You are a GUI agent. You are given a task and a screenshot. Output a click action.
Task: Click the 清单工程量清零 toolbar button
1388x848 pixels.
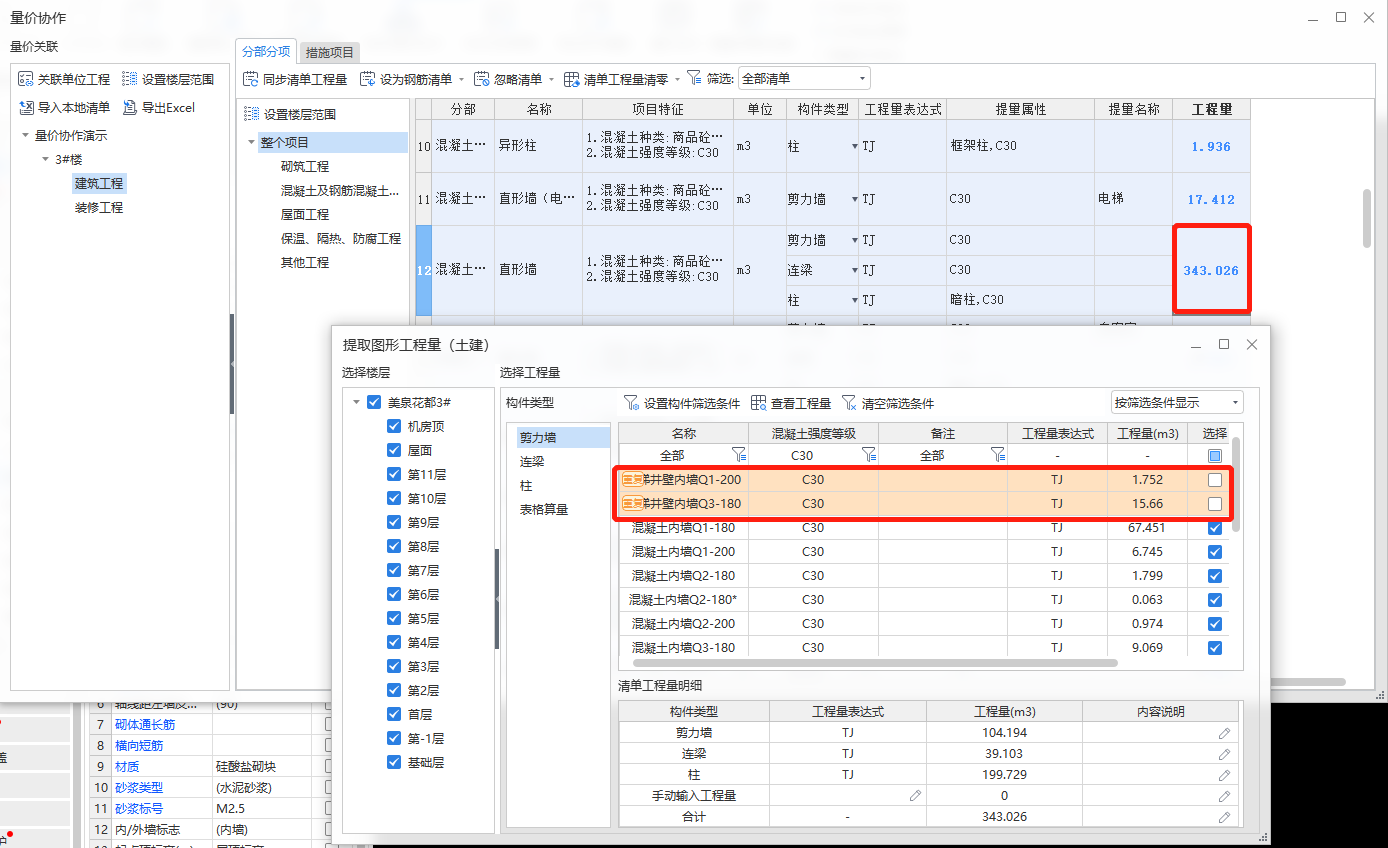point(617,79)
